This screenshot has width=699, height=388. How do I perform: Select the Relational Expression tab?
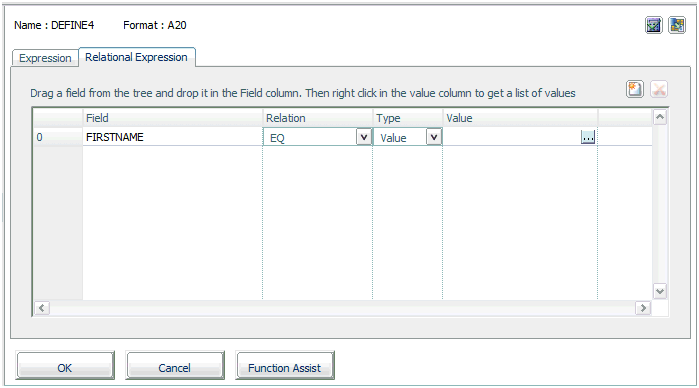[136, 57]
